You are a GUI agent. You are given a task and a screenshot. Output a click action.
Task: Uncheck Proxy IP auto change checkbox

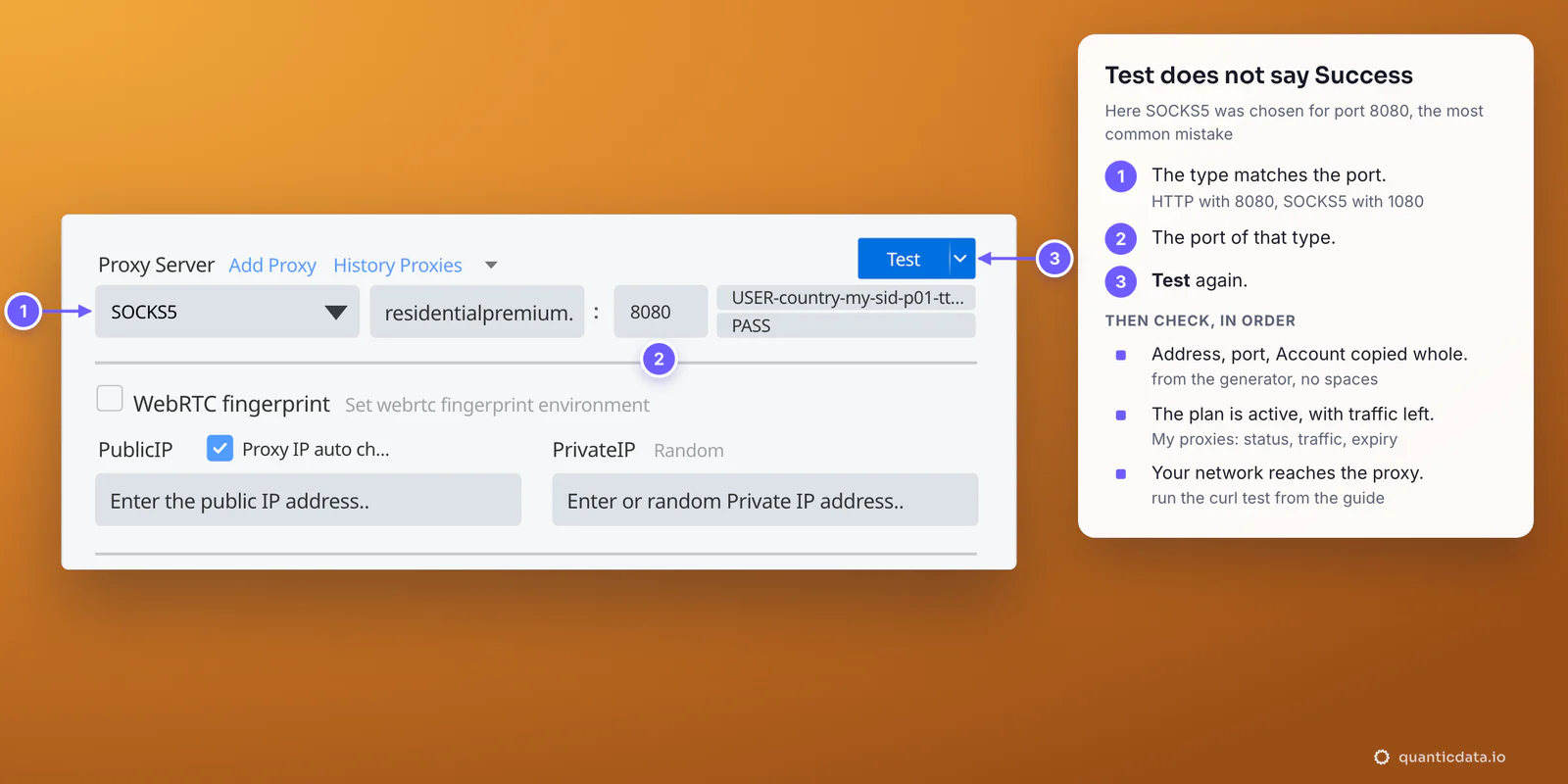220,449
